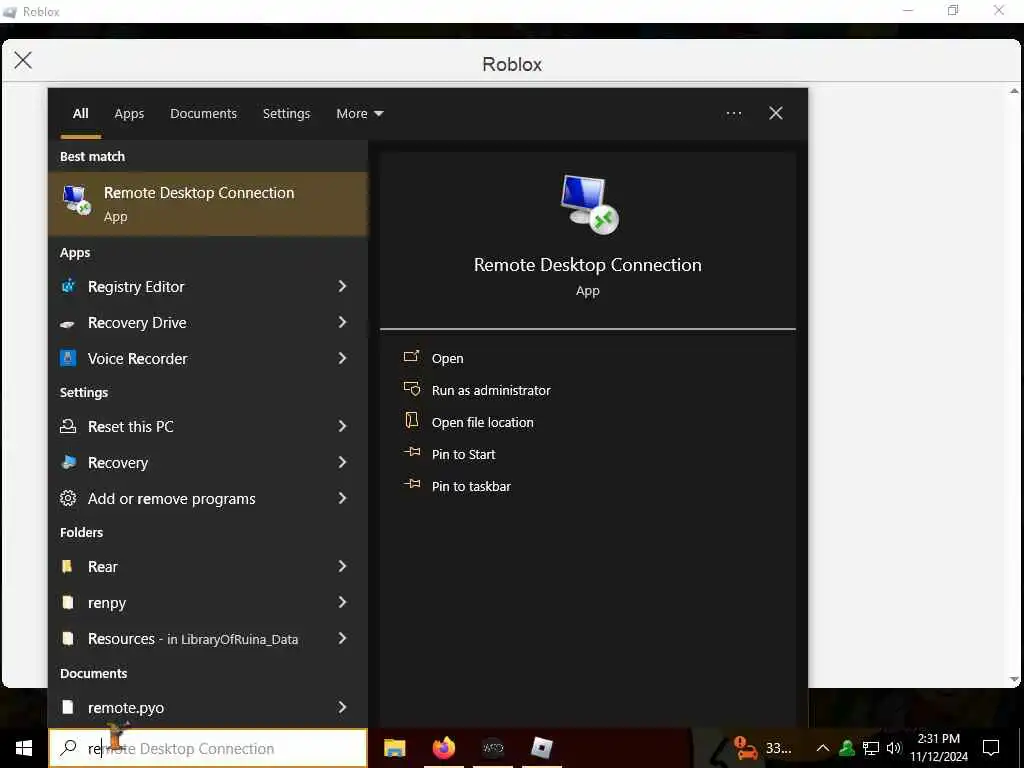Open the More filter dropdown
This screenshot has width=1024, height=768.
359,114
